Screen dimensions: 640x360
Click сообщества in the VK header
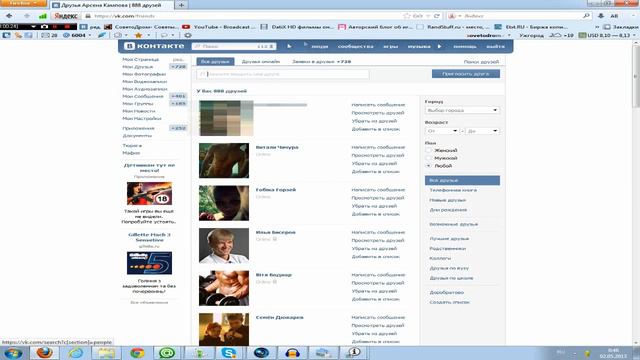coord(356,47)
